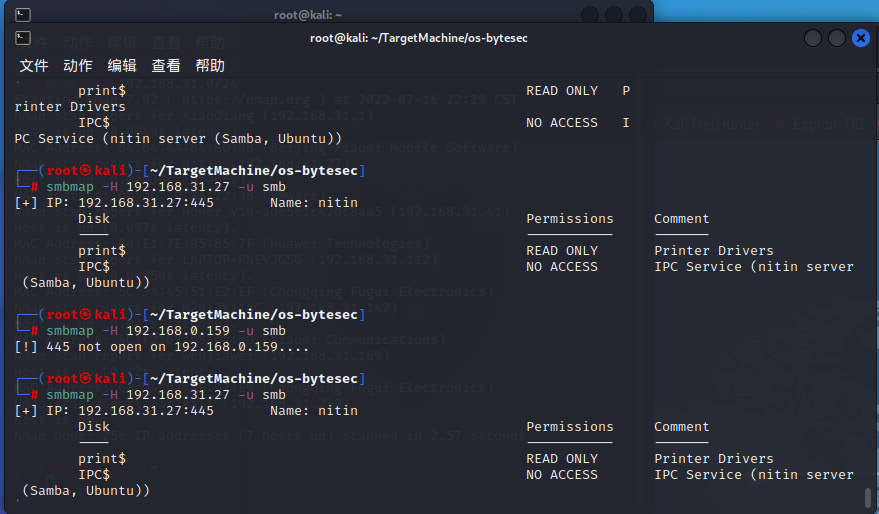The height and width of the screenshot is (514, 879).
Task: Click the last Comment column header
Action: click(x=682, y=427)
